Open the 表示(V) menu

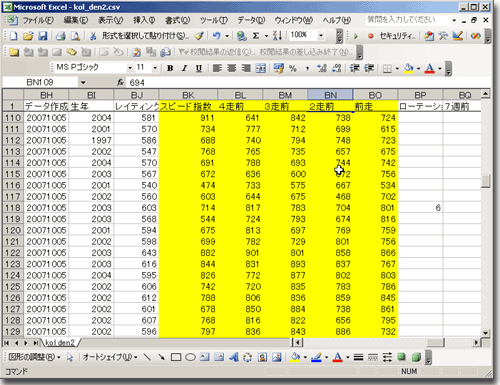[x=110, y=21]
